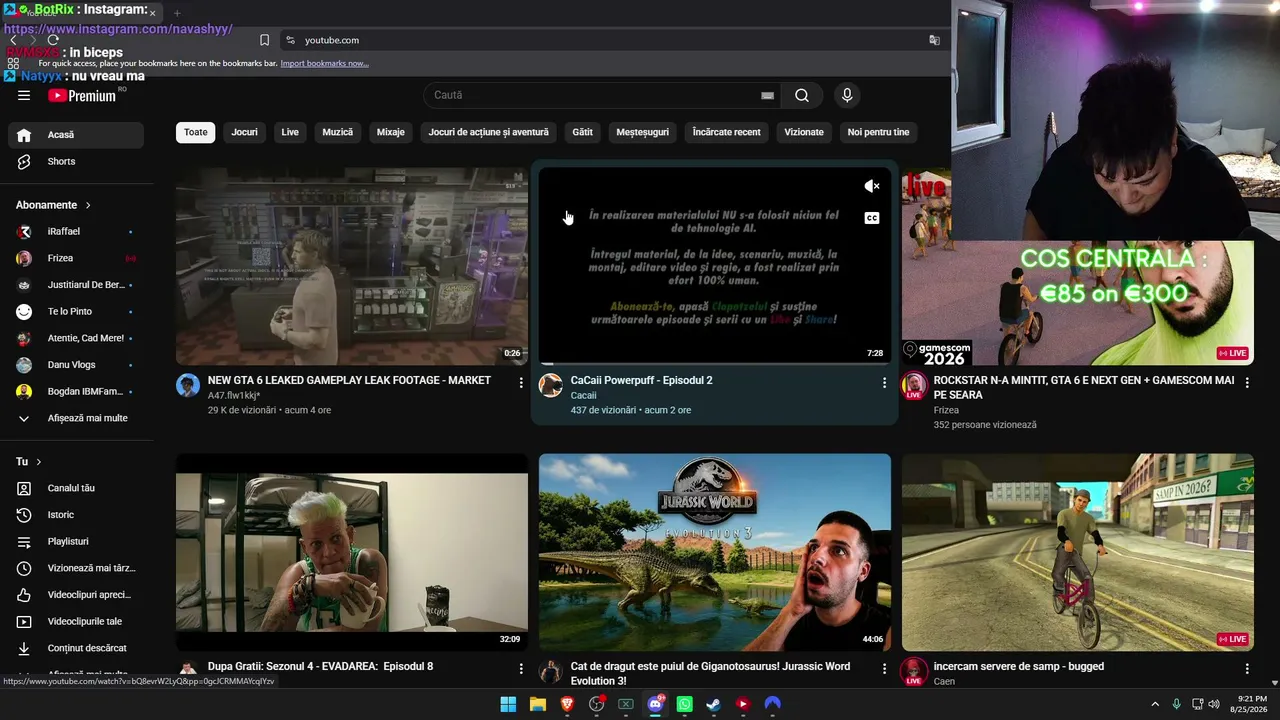Open a new browser tab
Screen dimensions: 1280x720
(177, 13)
